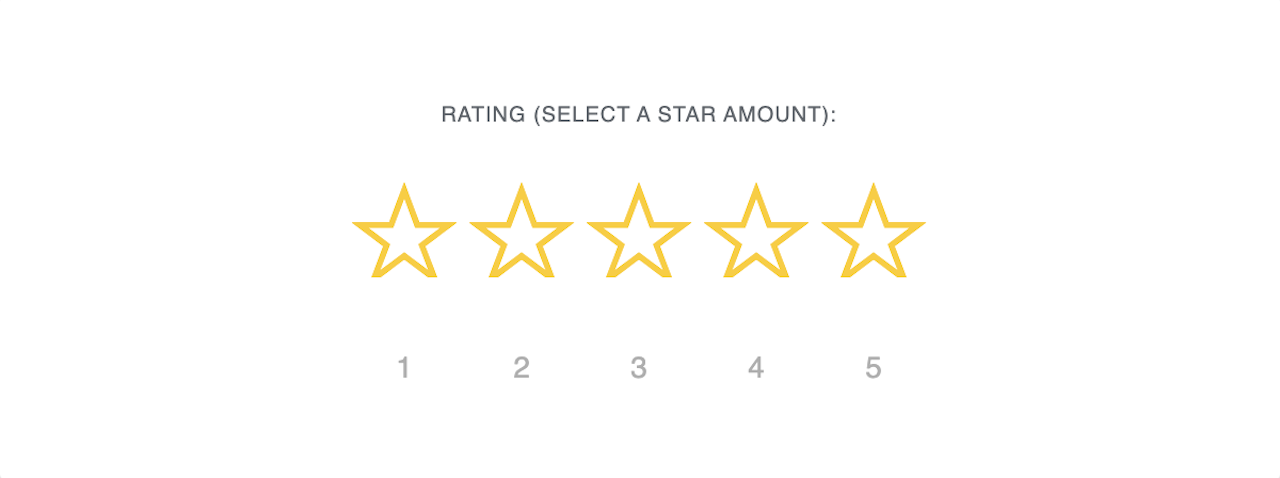This screenshot has height=478, width=1280.
Task: Select the number 4 label
Action: click(756, 369)
